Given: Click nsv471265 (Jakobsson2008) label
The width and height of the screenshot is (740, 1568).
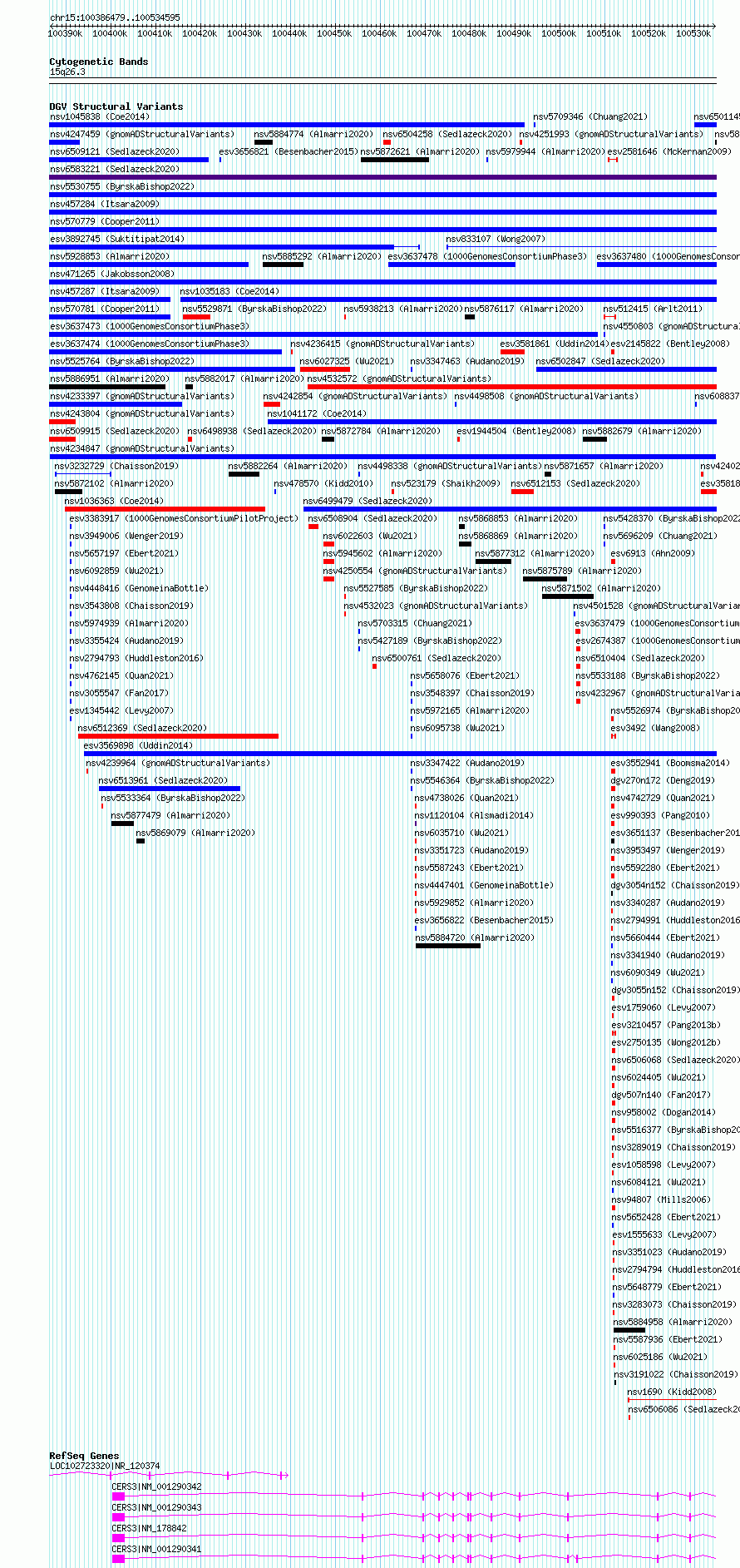Looking at the screenshot, I should click(112, 274).
